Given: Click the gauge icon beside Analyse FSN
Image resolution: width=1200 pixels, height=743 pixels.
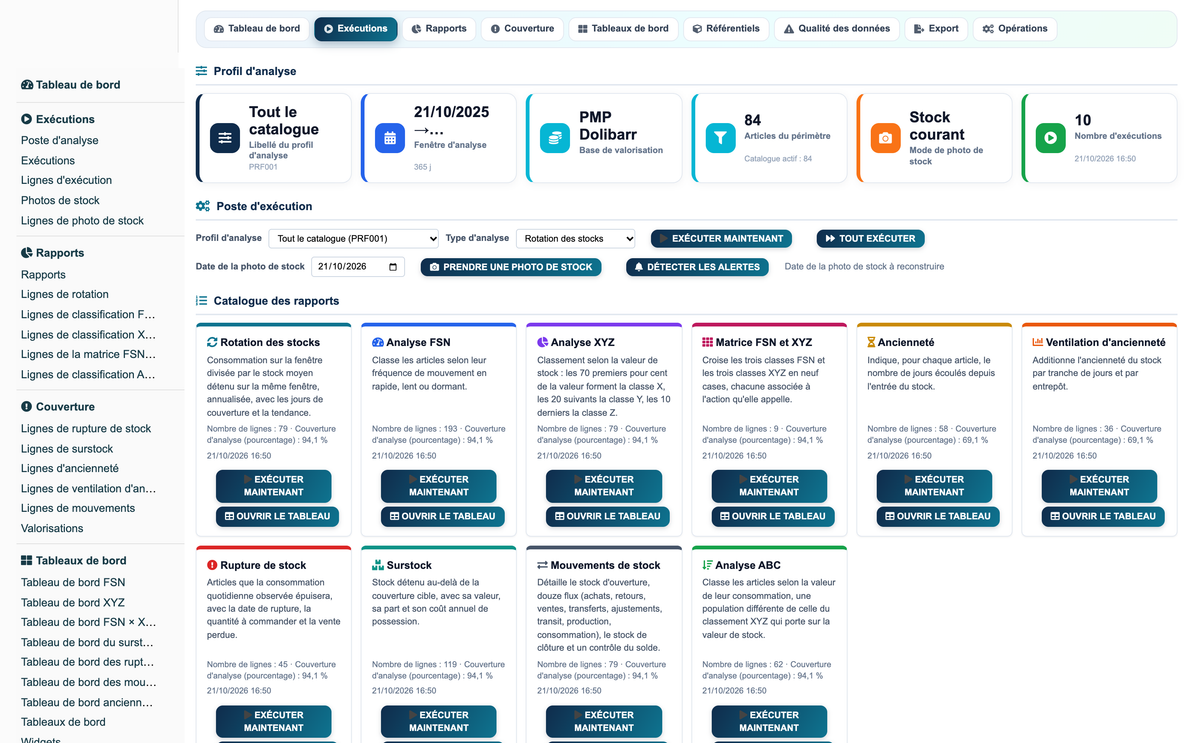Looking at the screenshot, I should point(378,342).
